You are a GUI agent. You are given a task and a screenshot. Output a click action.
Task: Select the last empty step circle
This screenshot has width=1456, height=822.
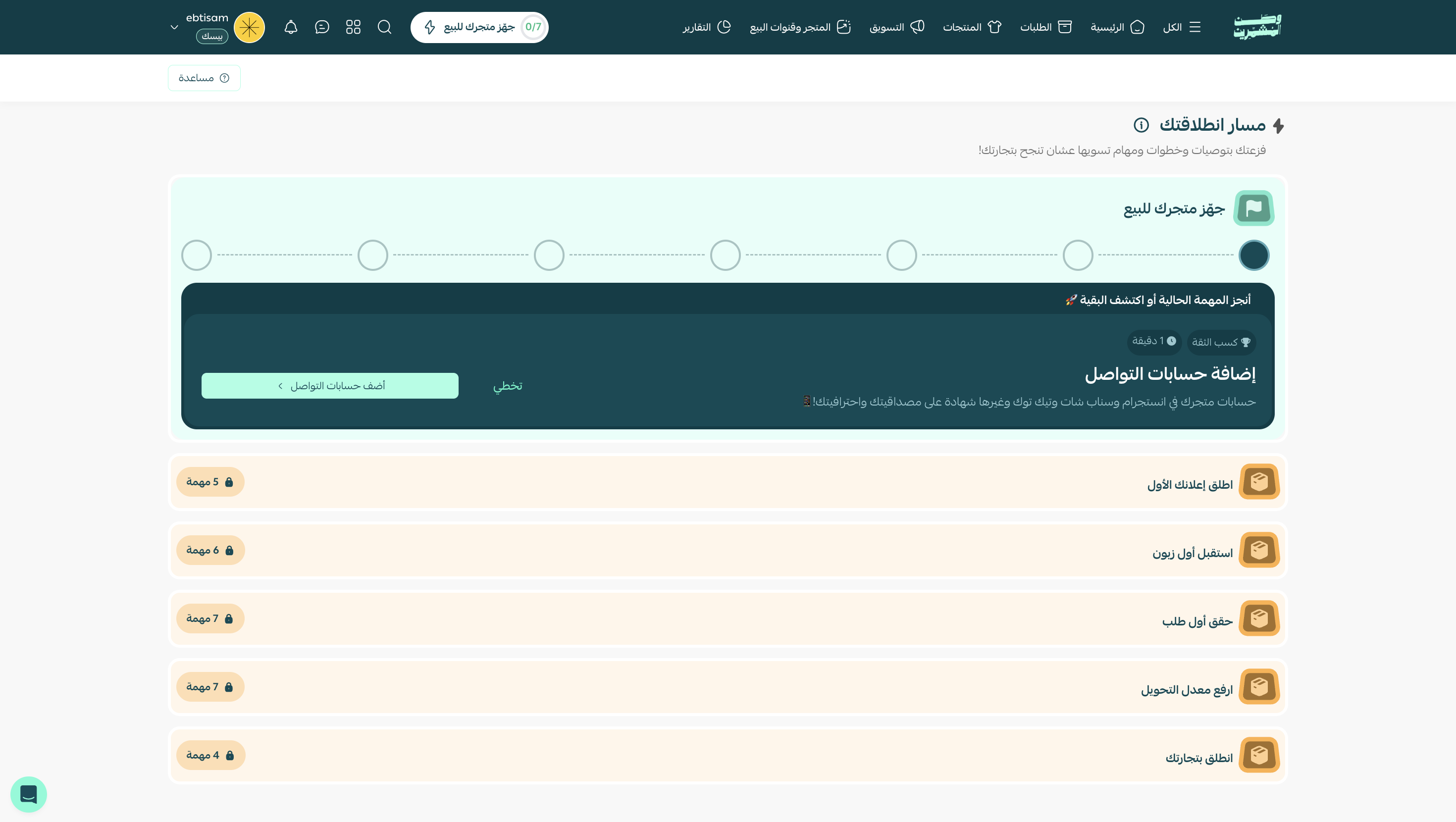(197, 255)
